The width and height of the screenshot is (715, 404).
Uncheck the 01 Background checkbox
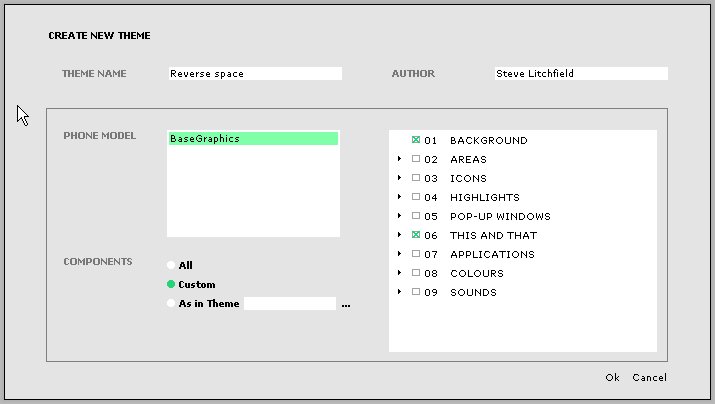coord(416,140)
